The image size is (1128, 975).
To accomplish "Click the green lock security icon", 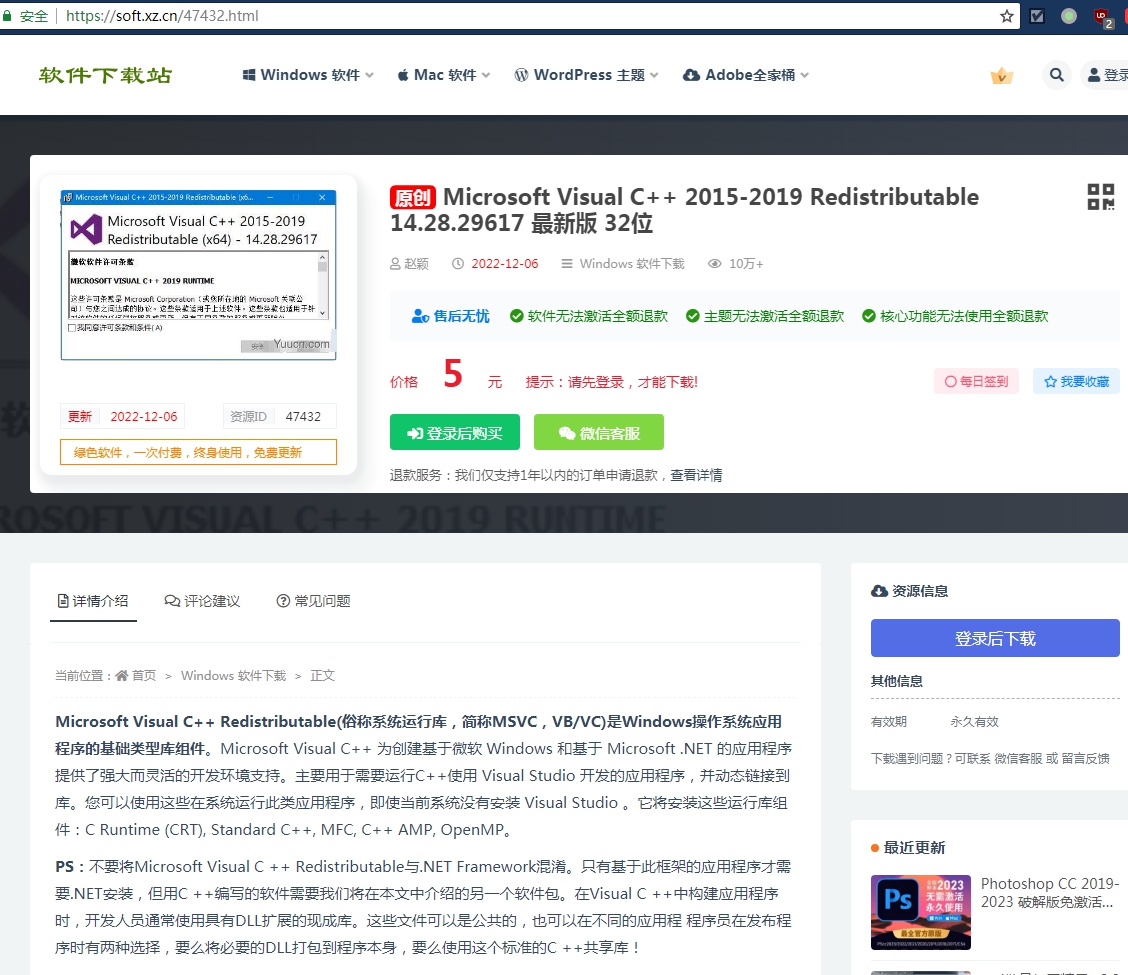I will pyautogui.click(x=7, y=15).
